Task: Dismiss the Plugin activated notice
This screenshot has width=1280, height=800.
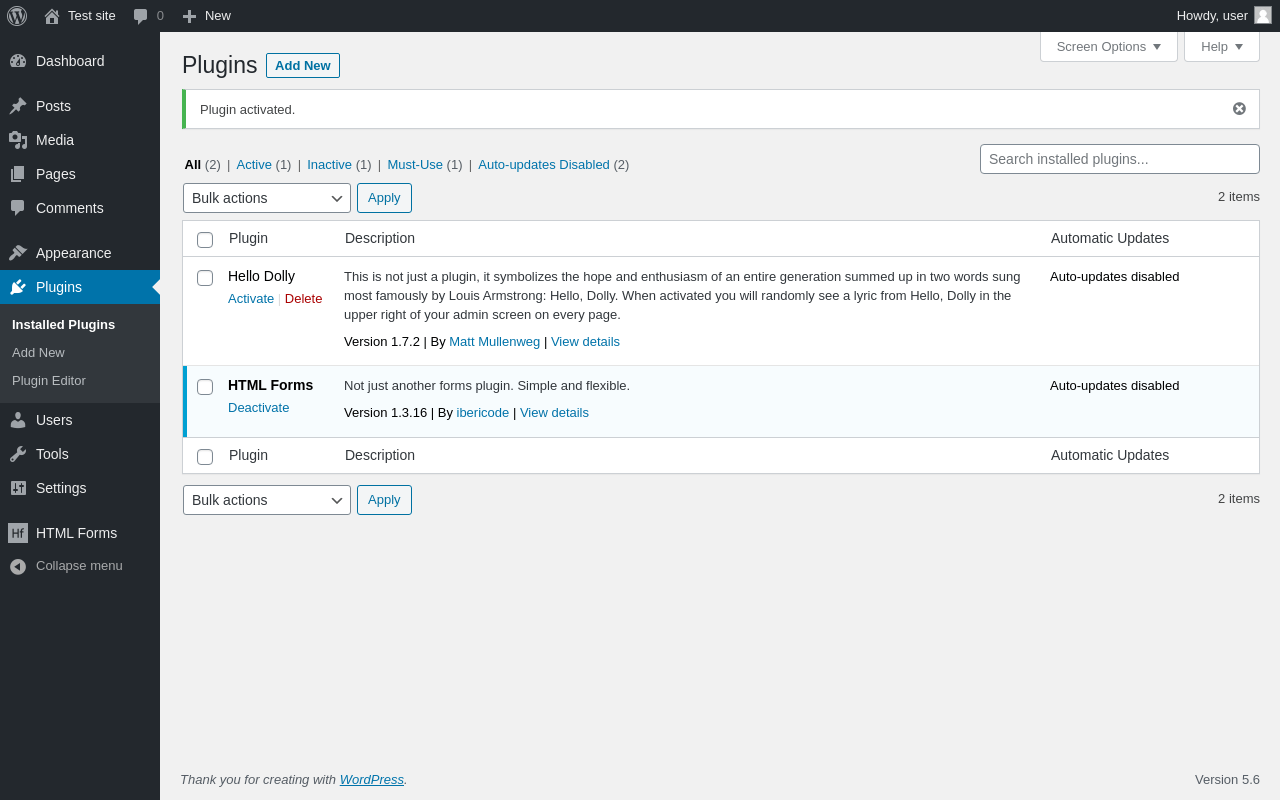Action: [x=1239, y=109]
